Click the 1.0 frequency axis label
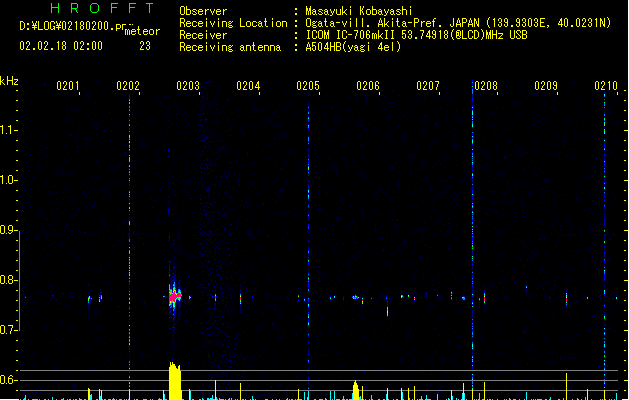Image resolution: width=629 pixels, height=400 pixels. pyautogui.click(x=7, y=180)
